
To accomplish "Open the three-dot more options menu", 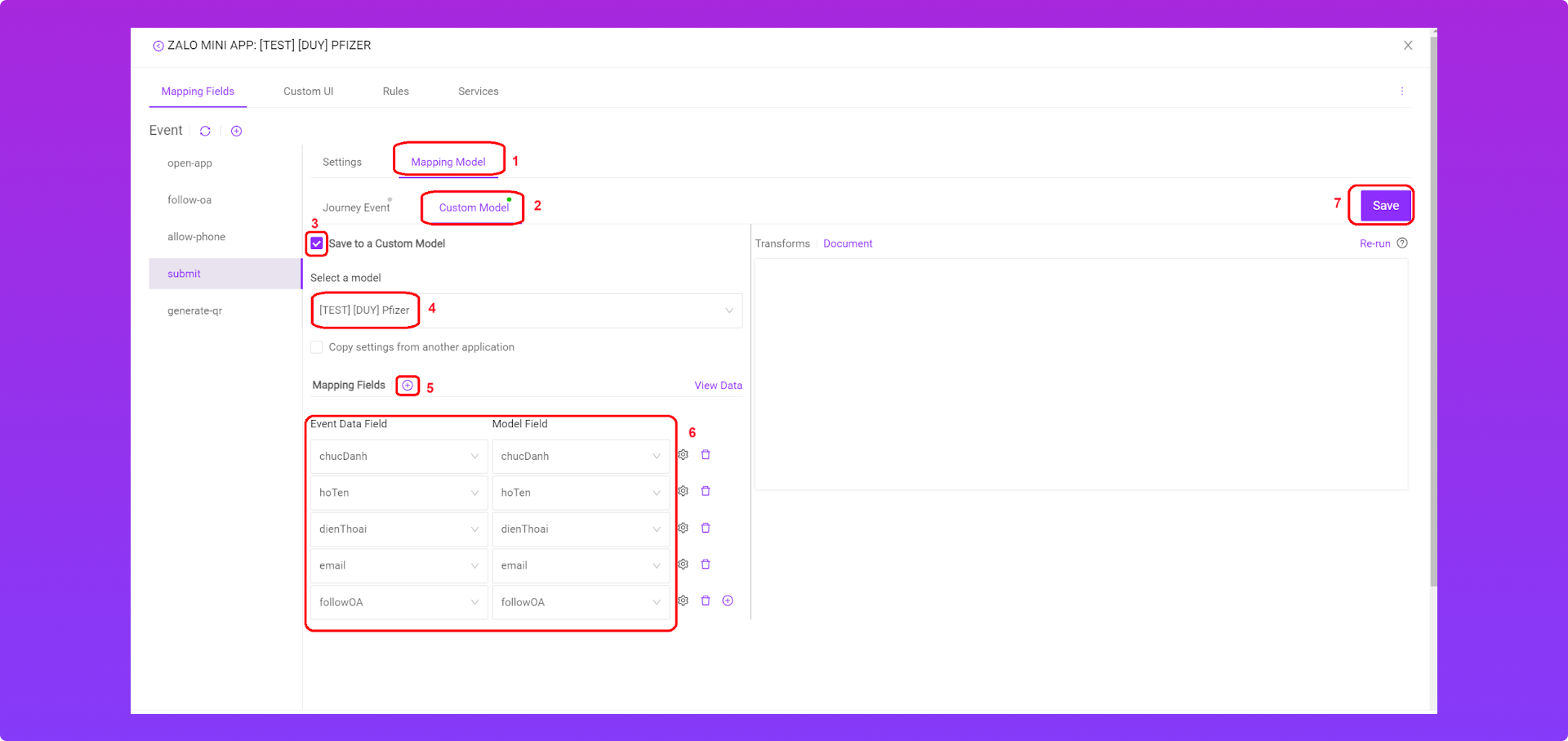I will [1402, 92].
